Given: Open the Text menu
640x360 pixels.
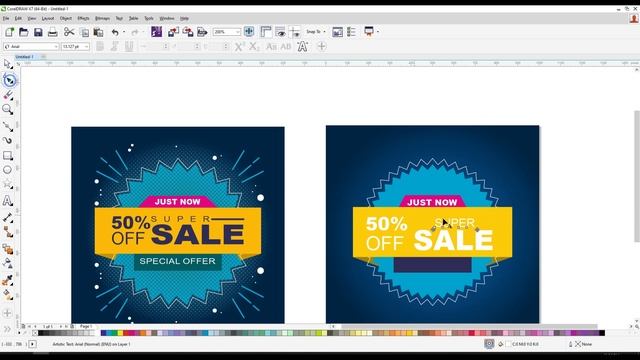Looking at the screenshot, I should click(119, 18).
